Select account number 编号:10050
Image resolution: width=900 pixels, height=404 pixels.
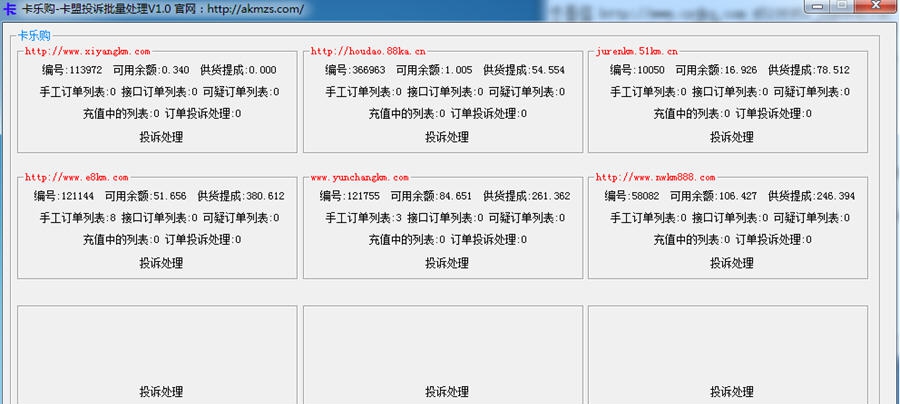(637, 70)
